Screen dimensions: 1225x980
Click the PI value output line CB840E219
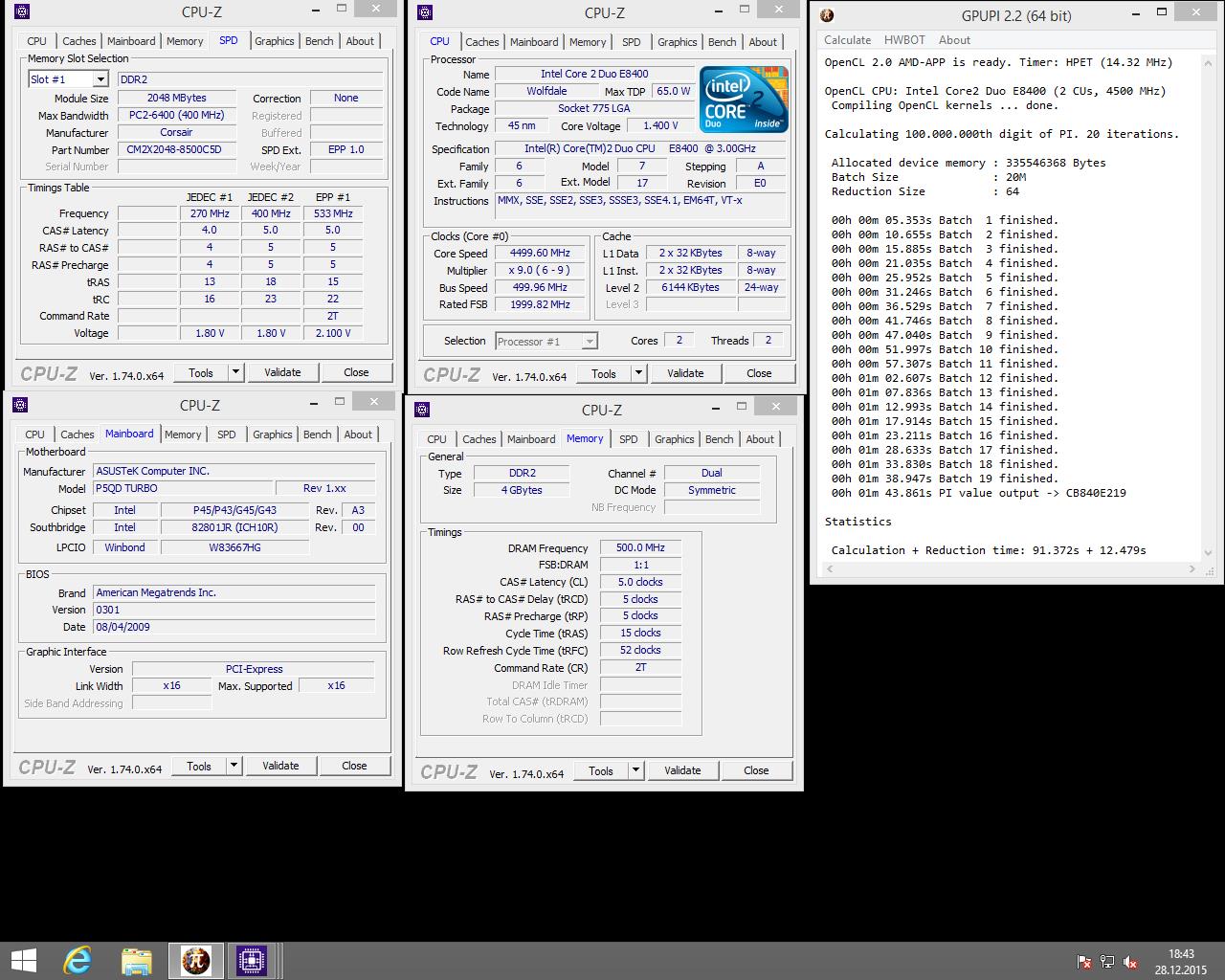point(978,493)
